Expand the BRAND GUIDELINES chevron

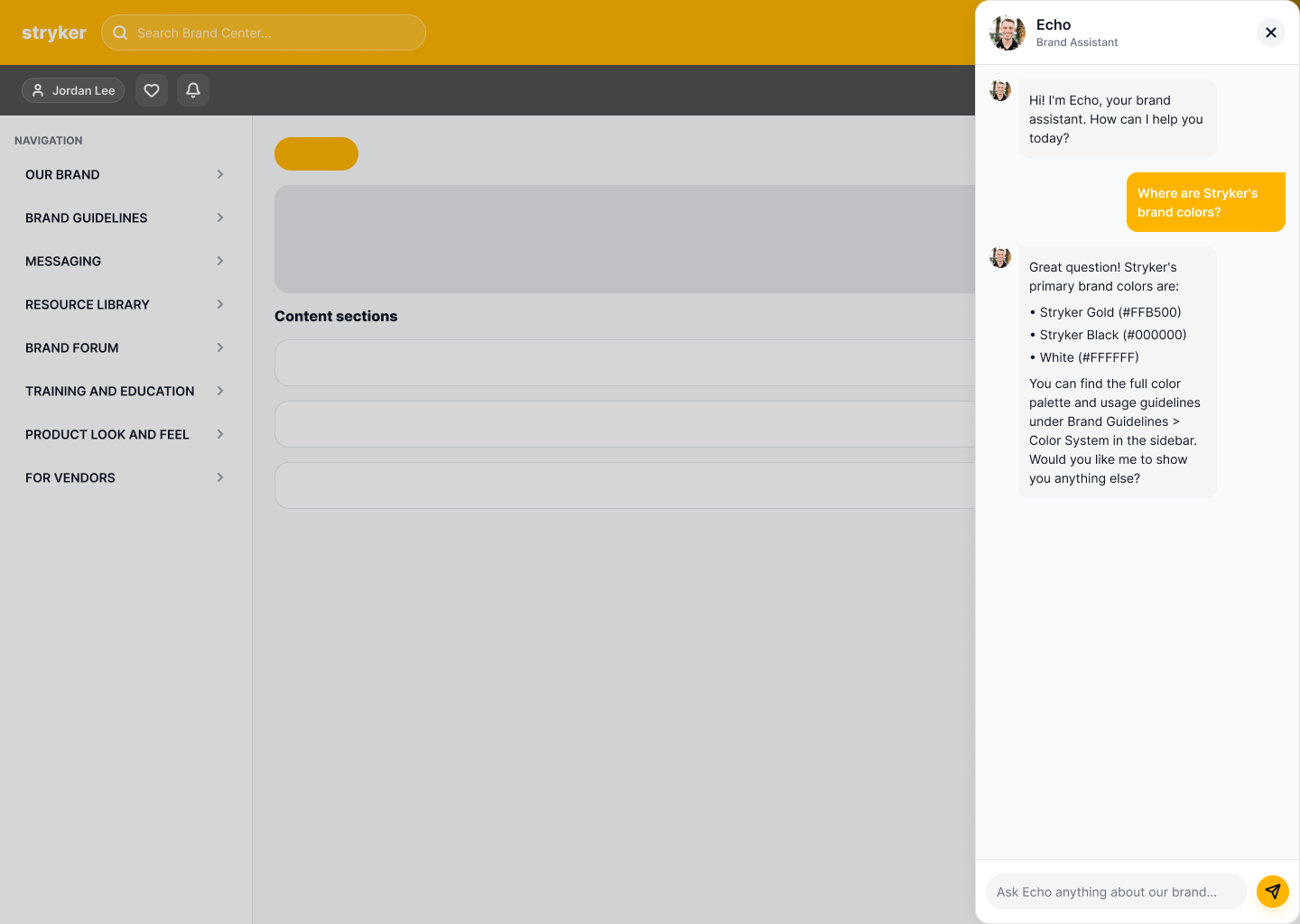(220, 217)
